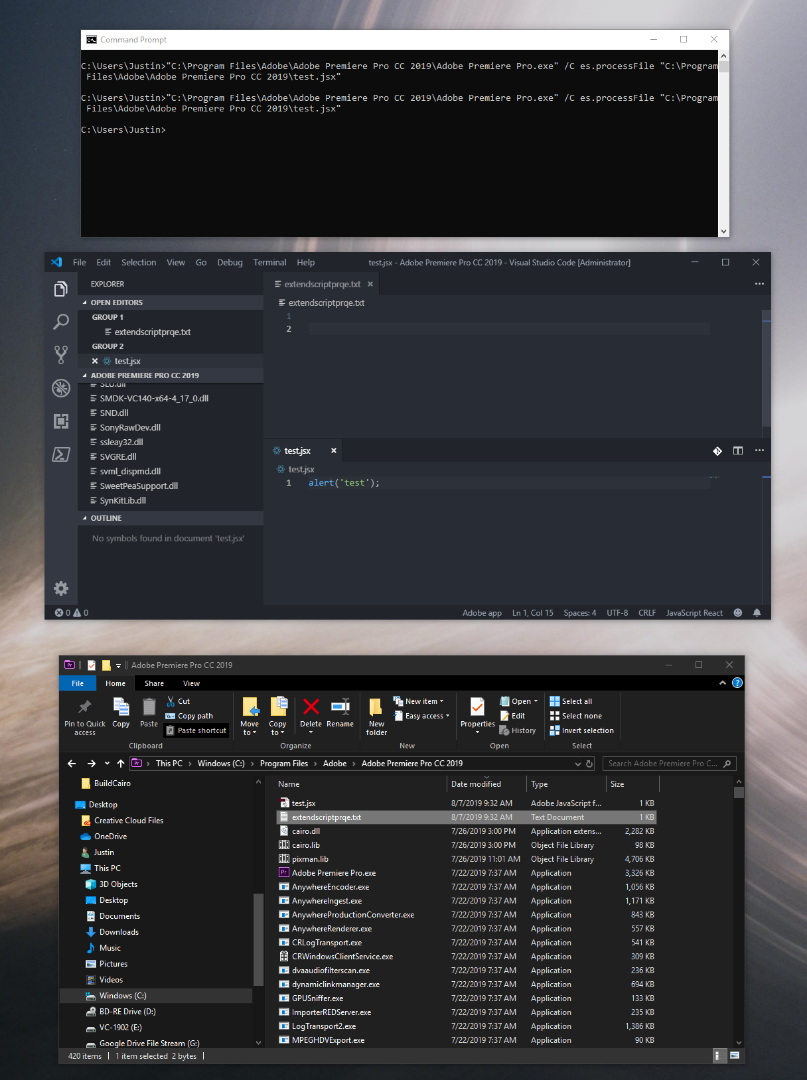Click Cut in the Clipboard group
The image size is (807, 1080).
pyautogui.click(x=178, y=701)
